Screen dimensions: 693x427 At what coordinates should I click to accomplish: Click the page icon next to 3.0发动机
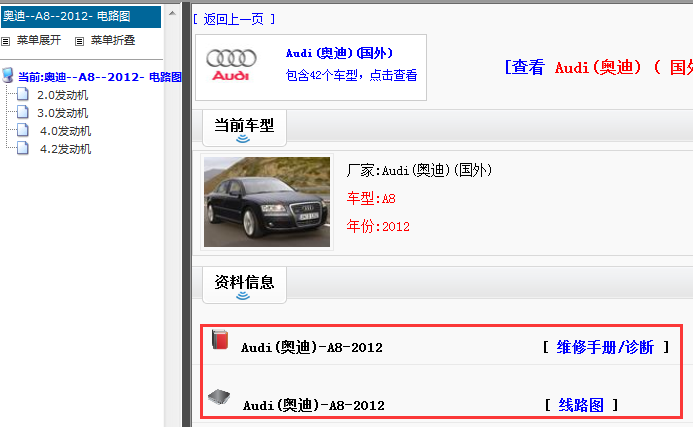(x=23, y=112)
